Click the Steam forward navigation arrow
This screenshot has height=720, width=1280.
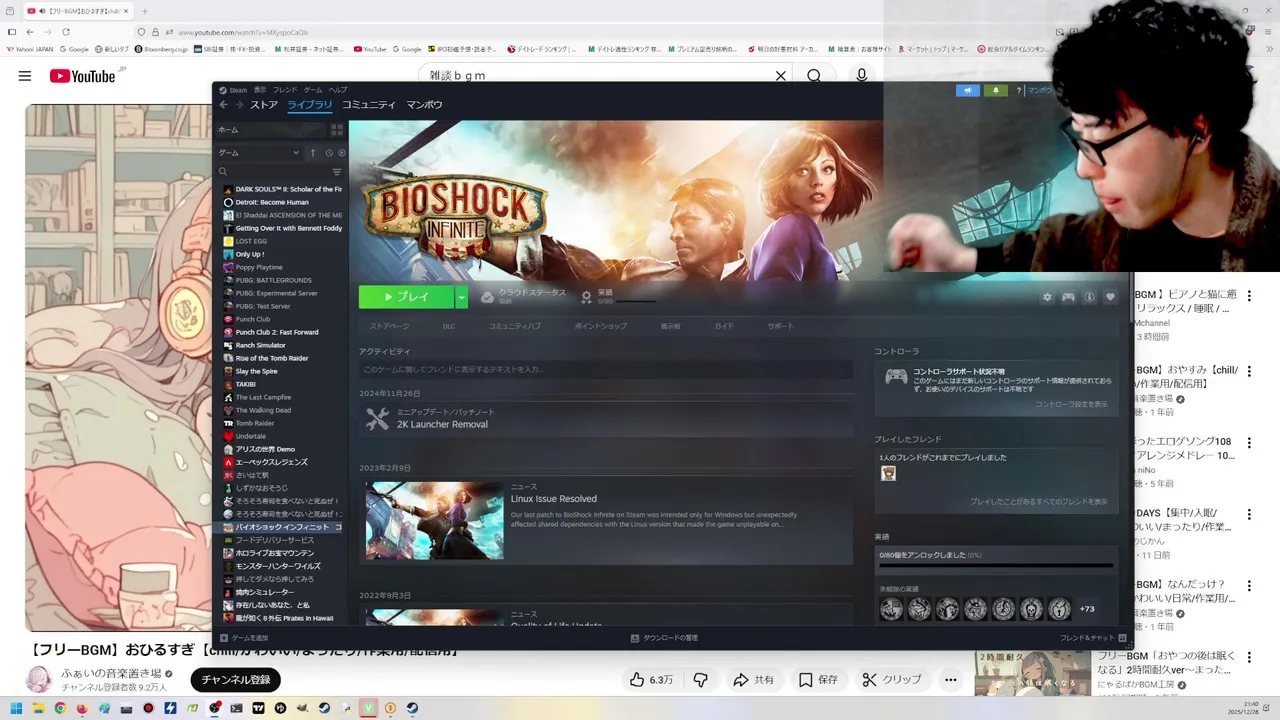click(x=238, y=105)
